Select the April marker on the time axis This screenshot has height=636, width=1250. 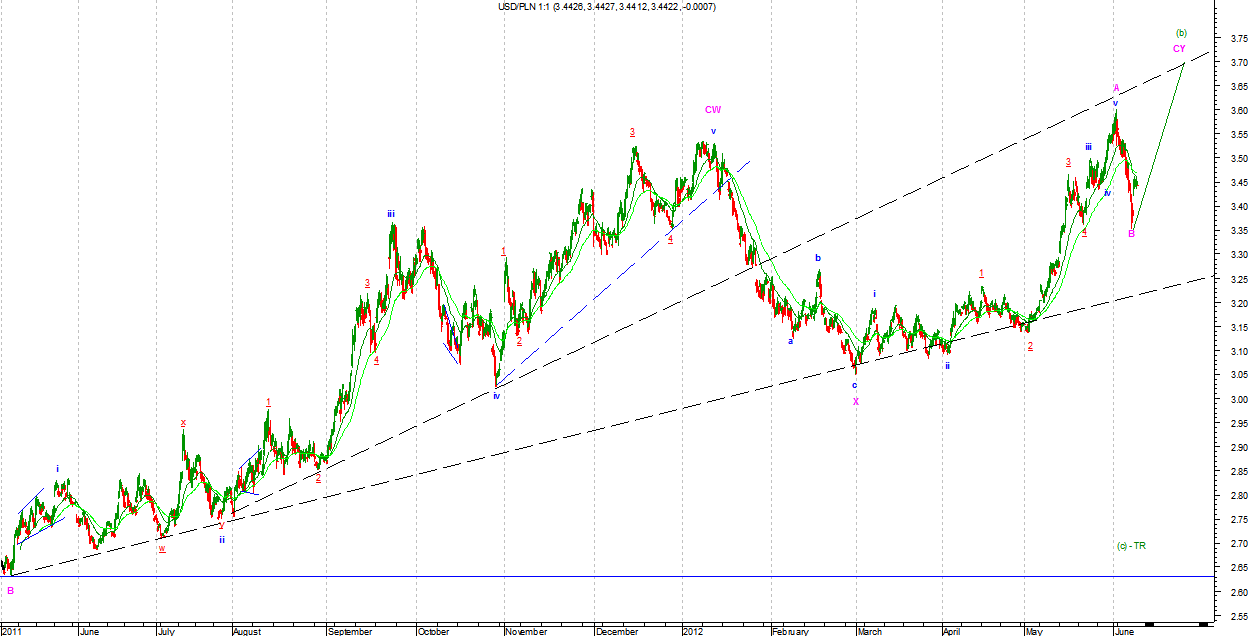click(x=954, y=631)
